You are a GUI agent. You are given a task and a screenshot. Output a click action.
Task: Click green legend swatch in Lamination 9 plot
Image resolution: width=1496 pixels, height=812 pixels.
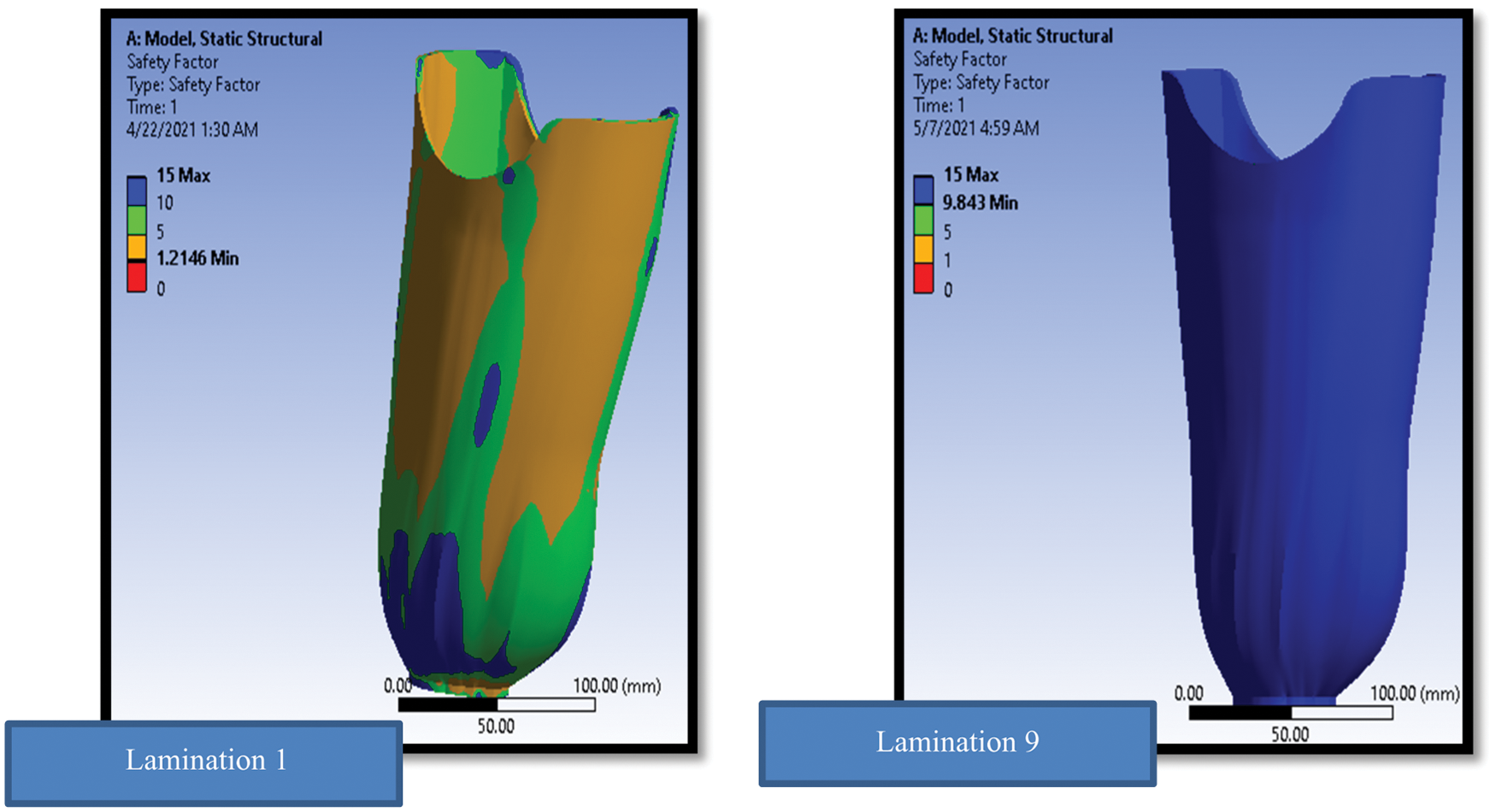923,221
